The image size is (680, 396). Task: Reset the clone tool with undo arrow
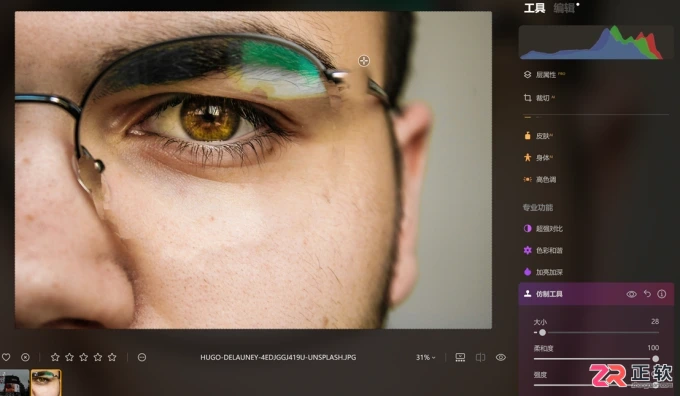coord(647,294)
